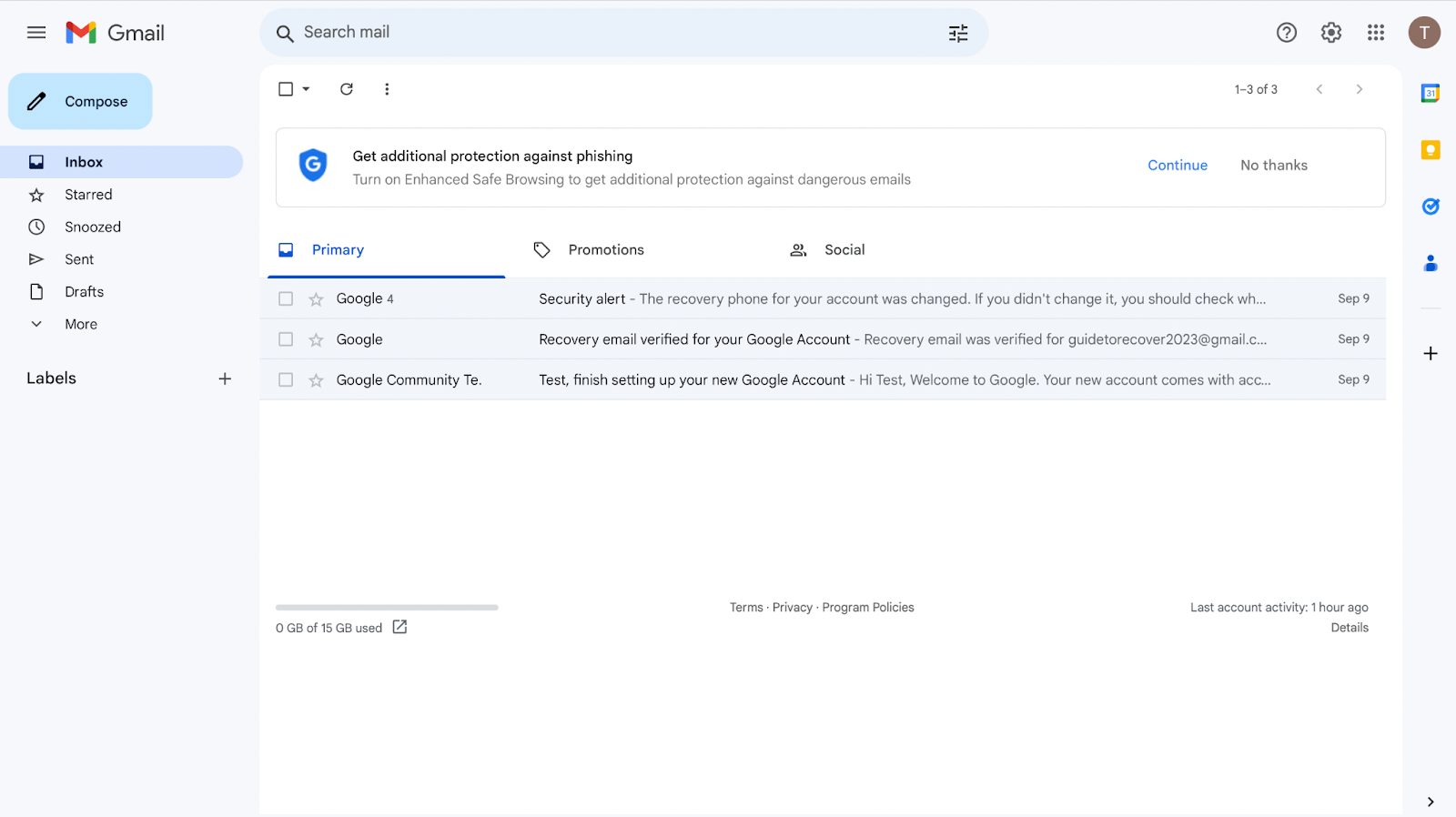The width and height of the screenshot is (1456, 817).
Task: Click the Compose button
Action: click(x=80, y=102)
